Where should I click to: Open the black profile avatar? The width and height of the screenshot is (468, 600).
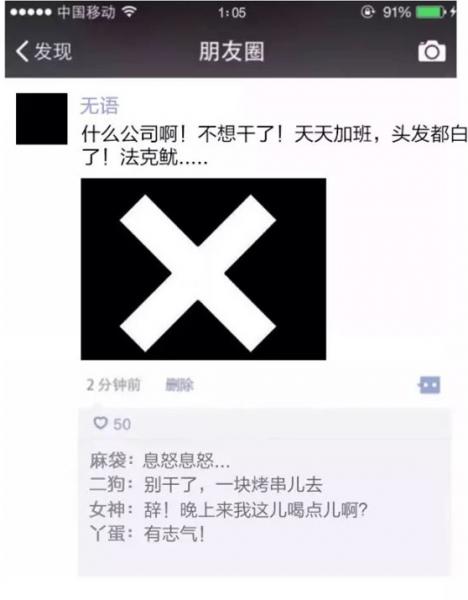42,119
